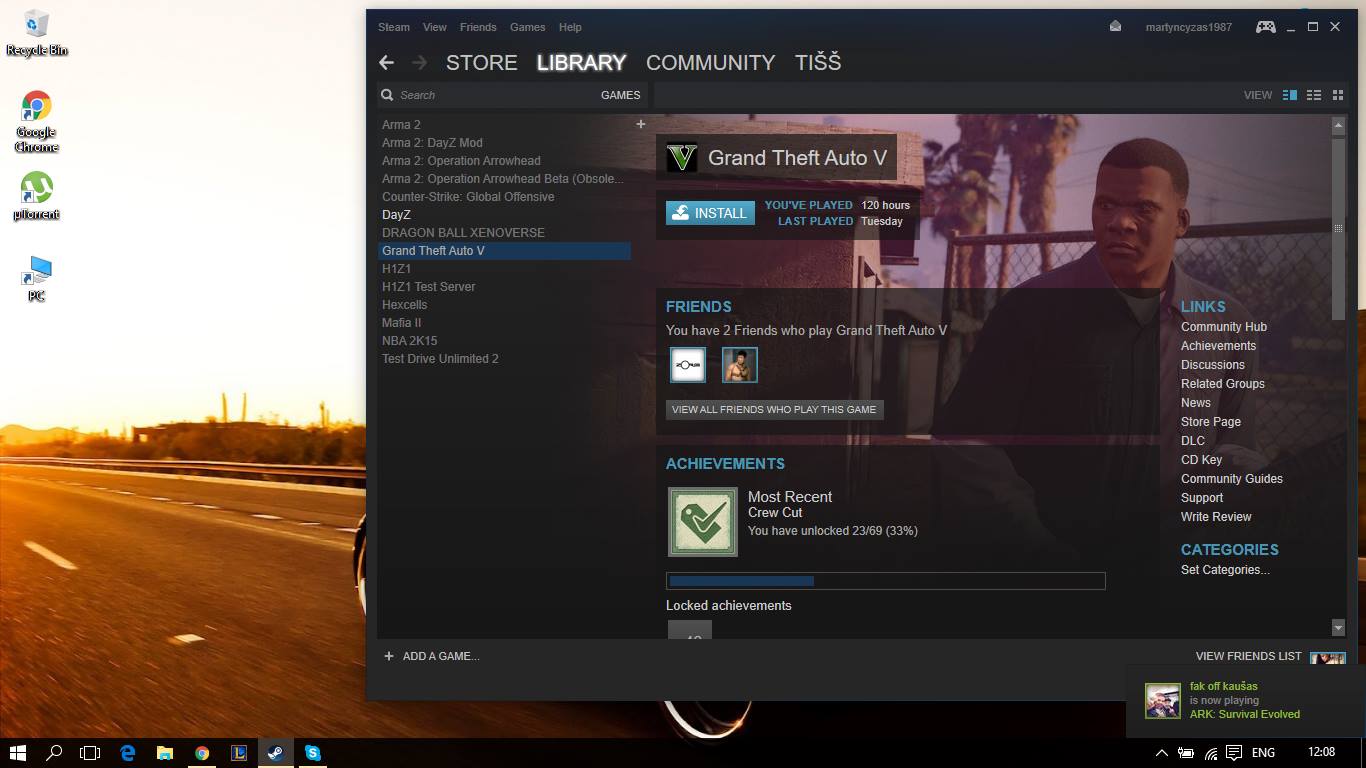Viewport: 1366px width, 768px height.
Task: Click VIEW FRIENDS LIST
Action: point(1249,657)
